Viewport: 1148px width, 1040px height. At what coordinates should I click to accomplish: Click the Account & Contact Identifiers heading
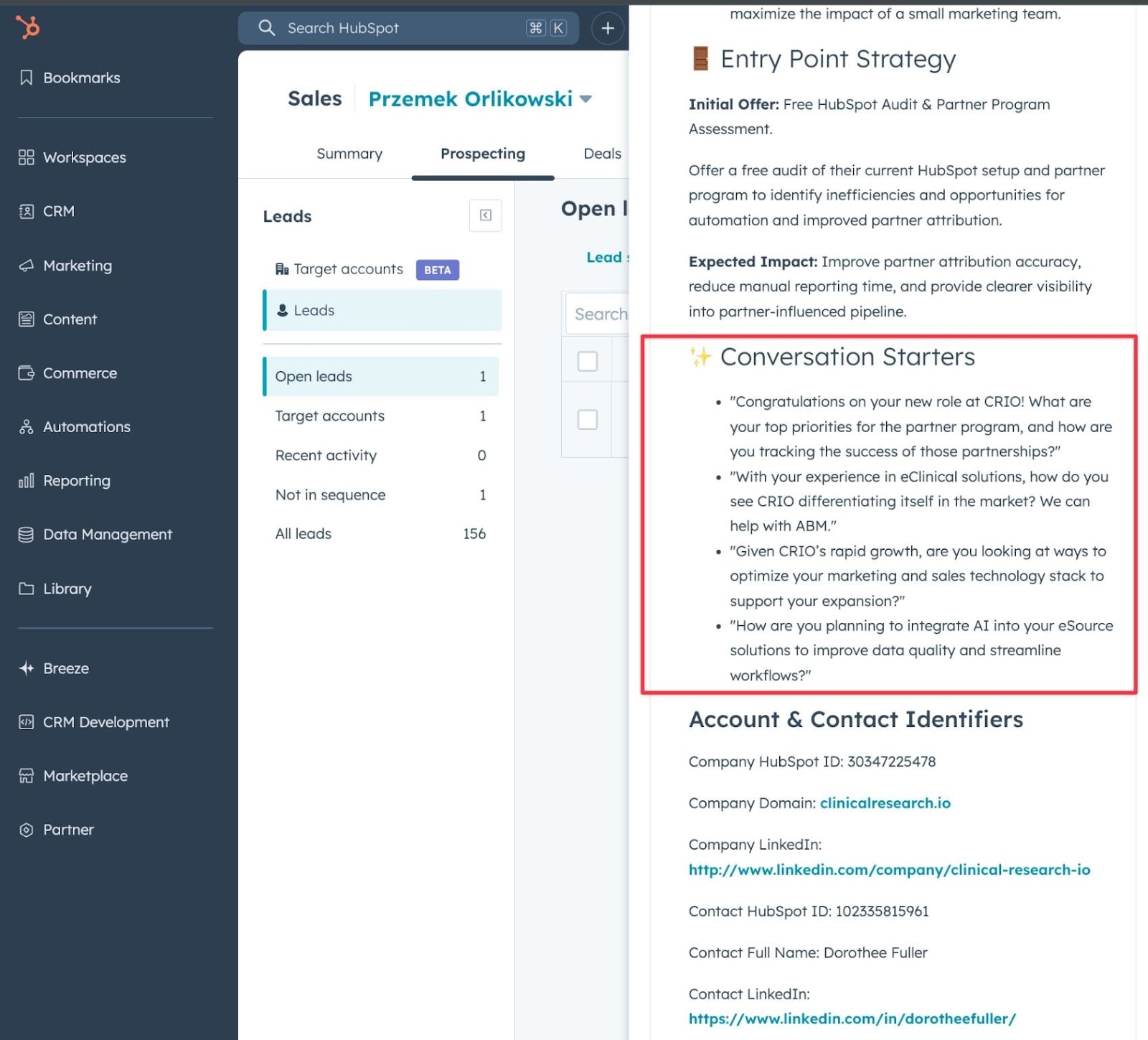856,719
